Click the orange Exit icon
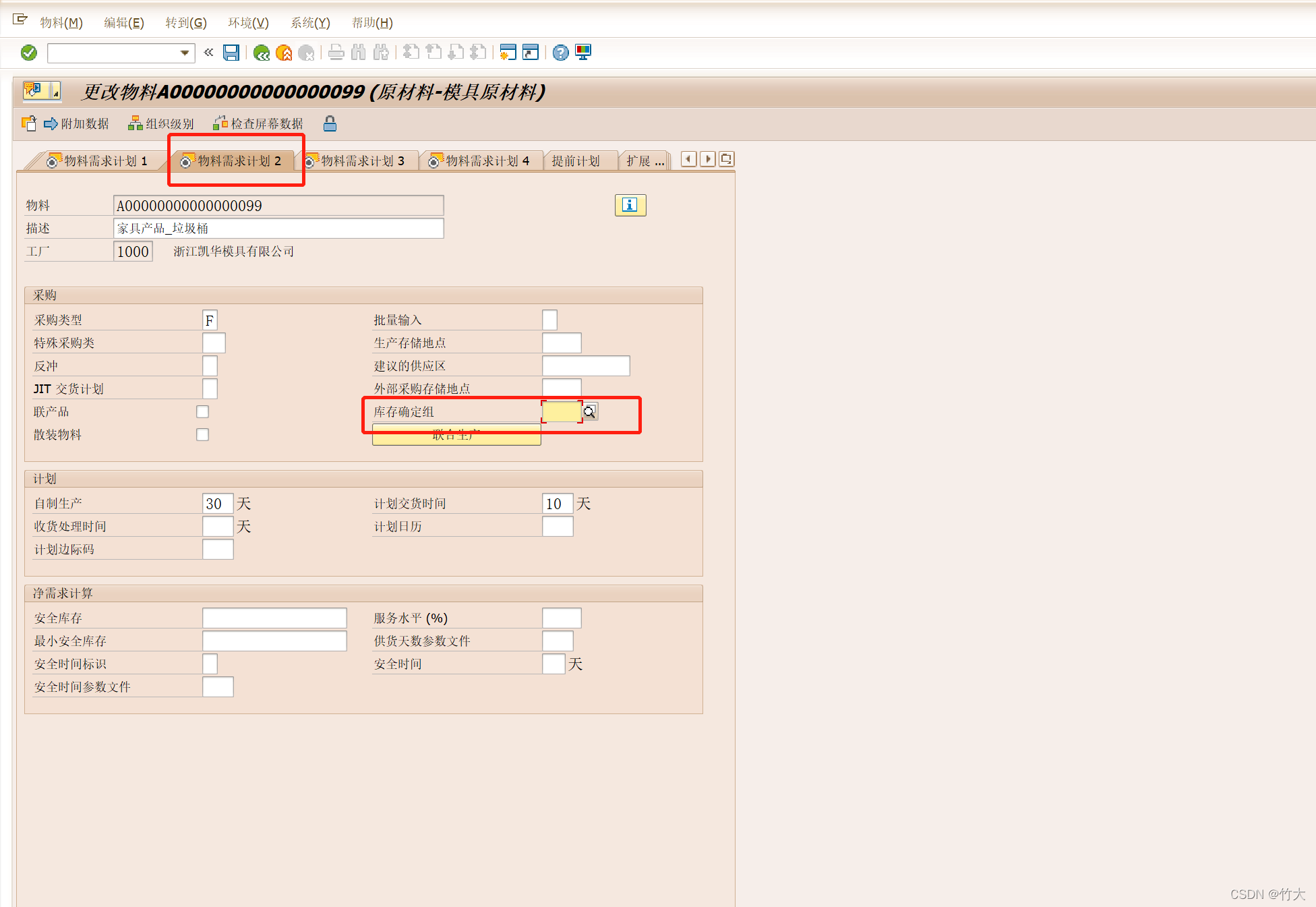1316x907 pixels. 284,53
